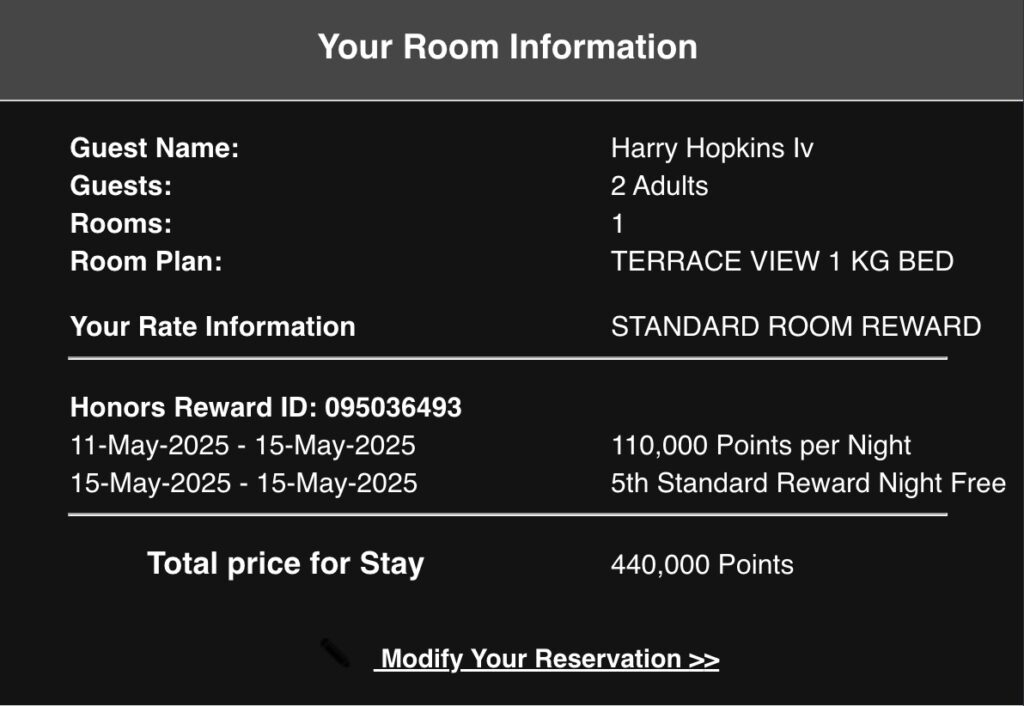Viewport: 1024px width, 706px height.
Task: Click the Rooms value of 1
Action: 617,224
